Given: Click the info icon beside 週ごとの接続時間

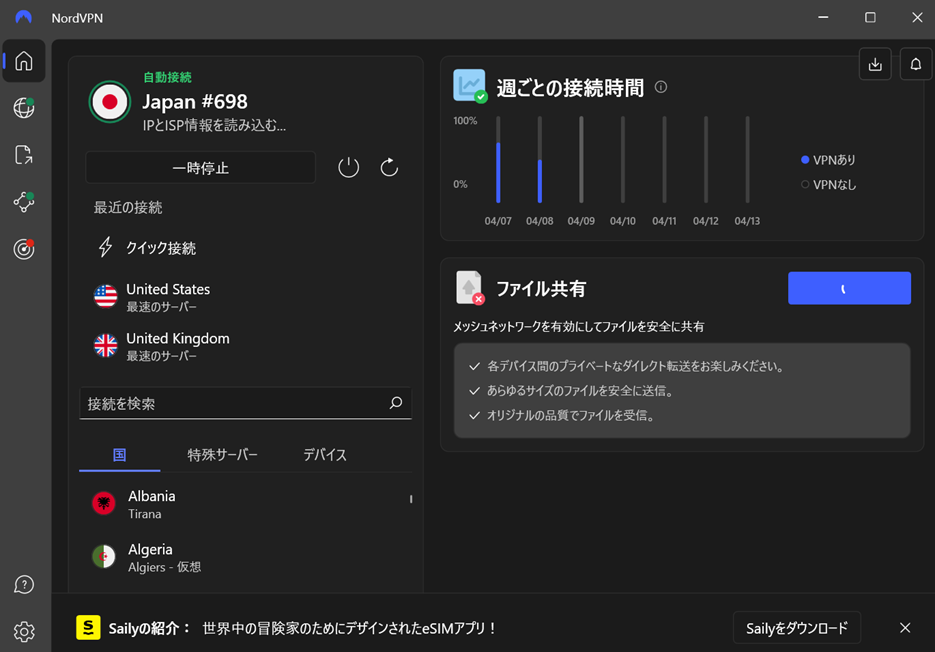Looking at the screenshot, I should (x=661, y=87).
